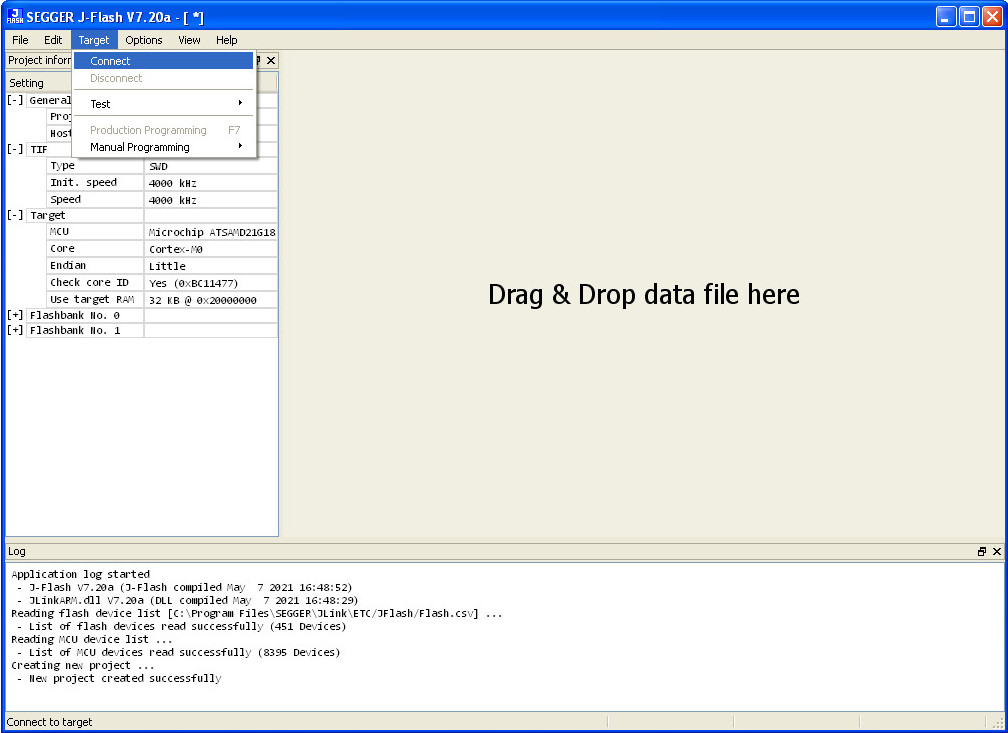Choose Connect from the Target menu
The image size is (1008, 733).
(x=163, y=61)
